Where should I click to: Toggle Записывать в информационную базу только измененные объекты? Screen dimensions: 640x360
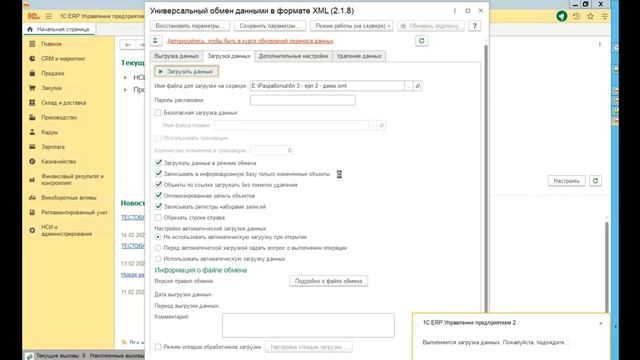(x=158, y=174)
